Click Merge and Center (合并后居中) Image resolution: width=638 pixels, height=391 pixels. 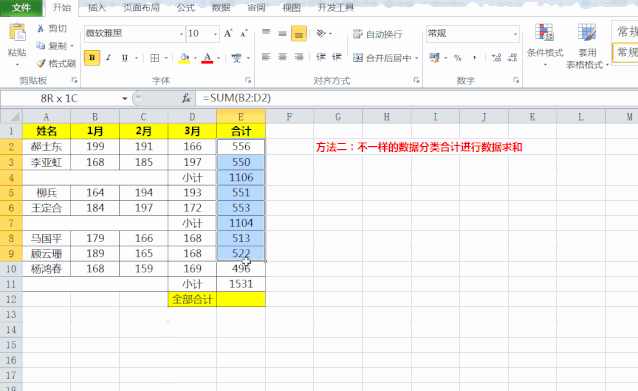point(382,58)
